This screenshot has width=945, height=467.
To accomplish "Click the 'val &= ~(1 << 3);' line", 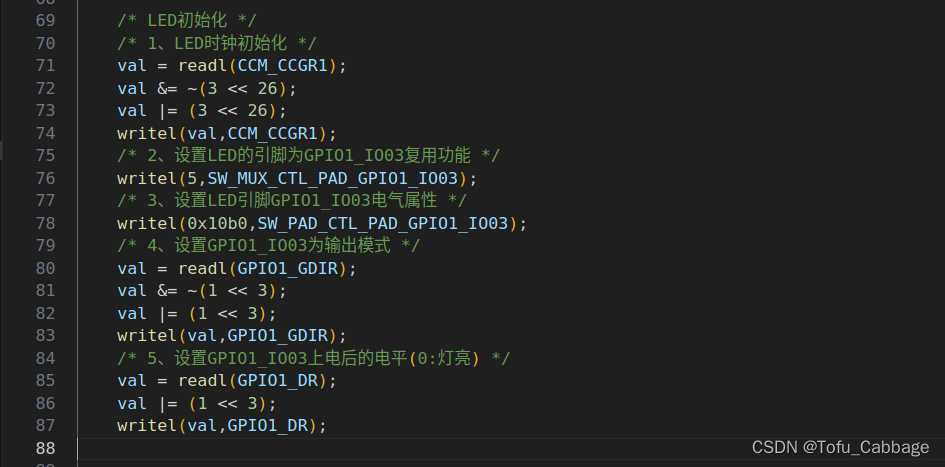I will [x=202, y=291].
